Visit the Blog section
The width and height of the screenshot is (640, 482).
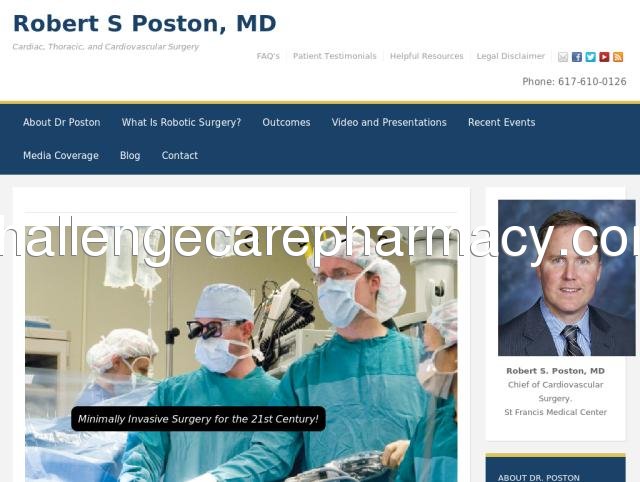pos(130,155)
